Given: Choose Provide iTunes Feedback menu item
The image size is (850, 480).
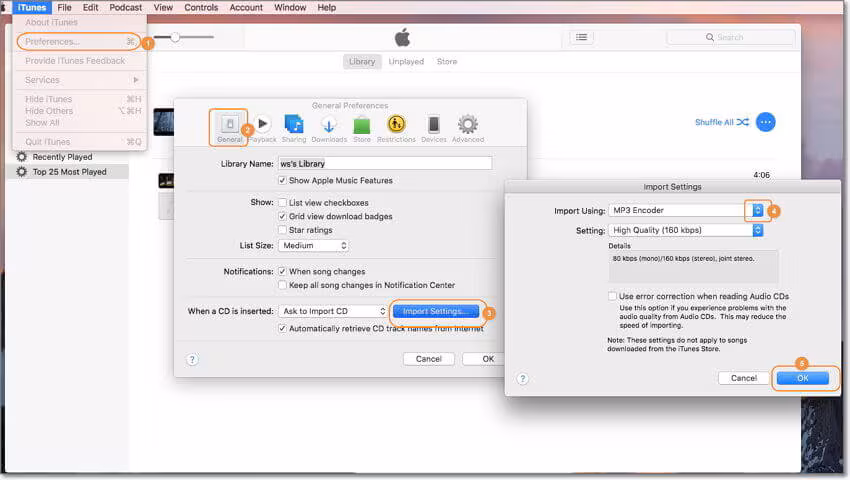Looking at the screenshot, I should (80, 61).
